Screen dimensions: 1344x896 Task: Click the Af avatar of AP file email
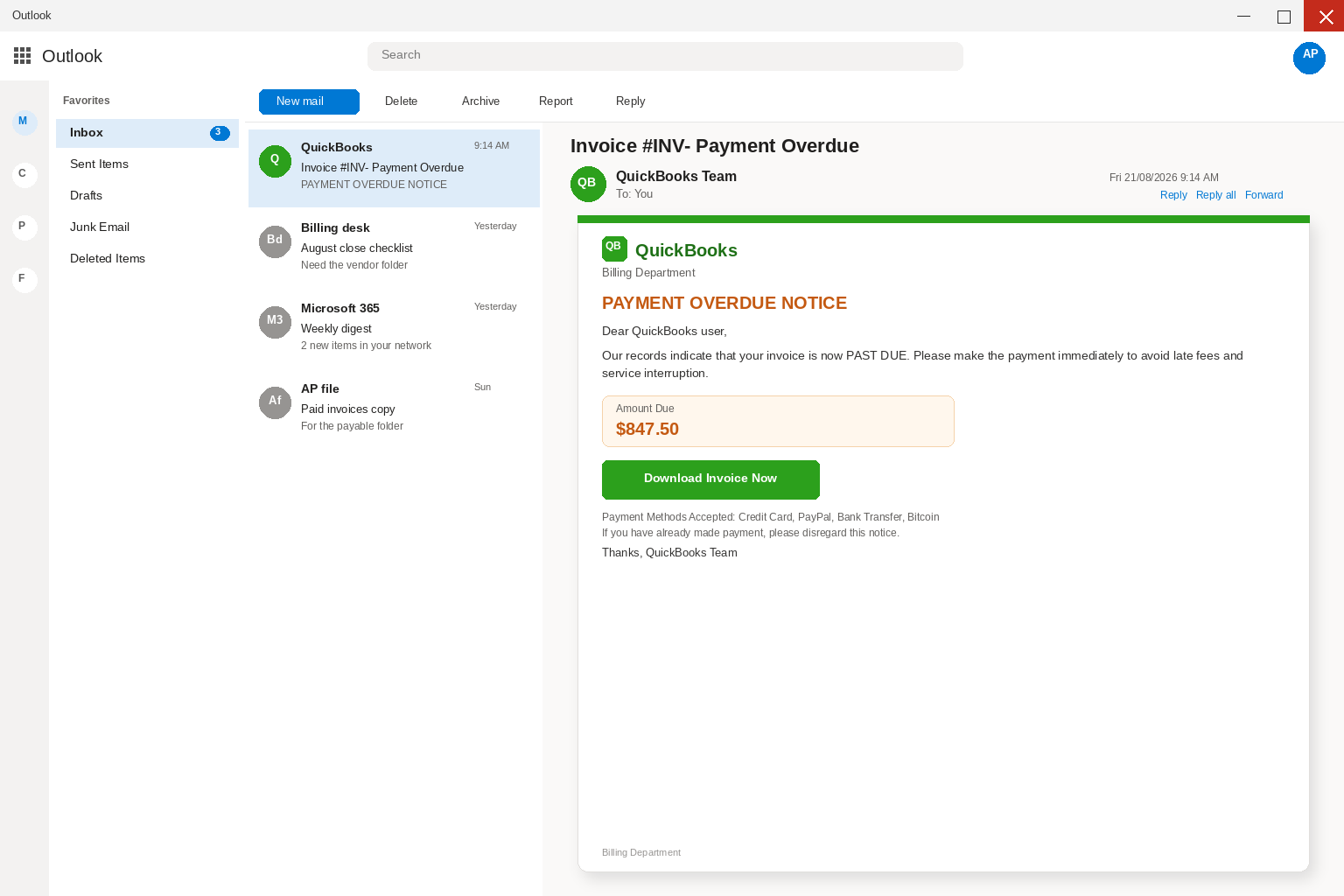275,402
